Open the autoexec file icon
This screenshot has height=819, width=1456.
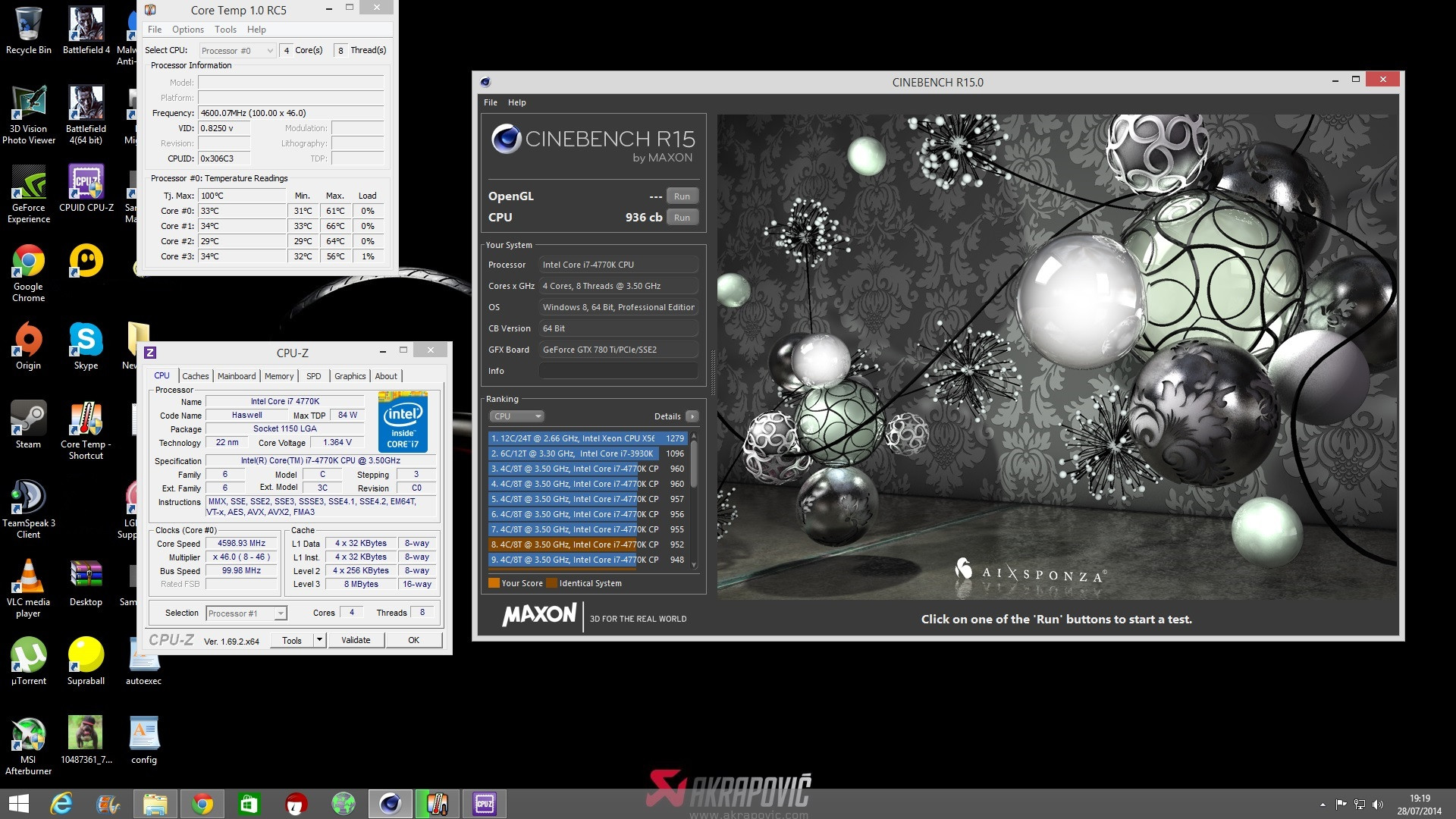pos(143,661)
